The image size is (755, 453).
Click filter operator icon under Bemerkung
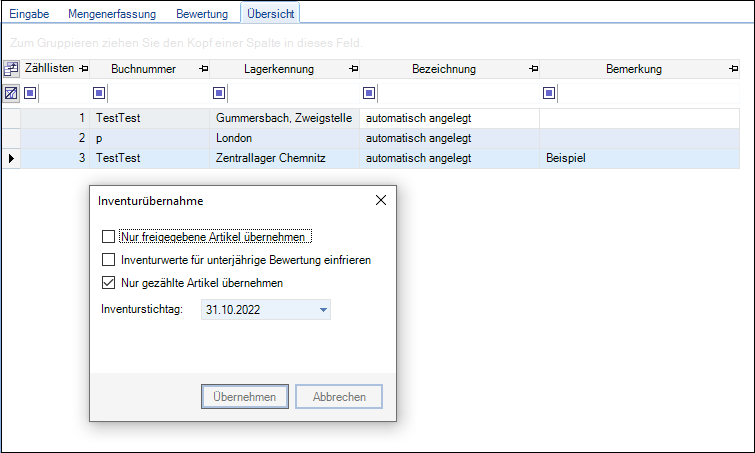coord(549,93)
